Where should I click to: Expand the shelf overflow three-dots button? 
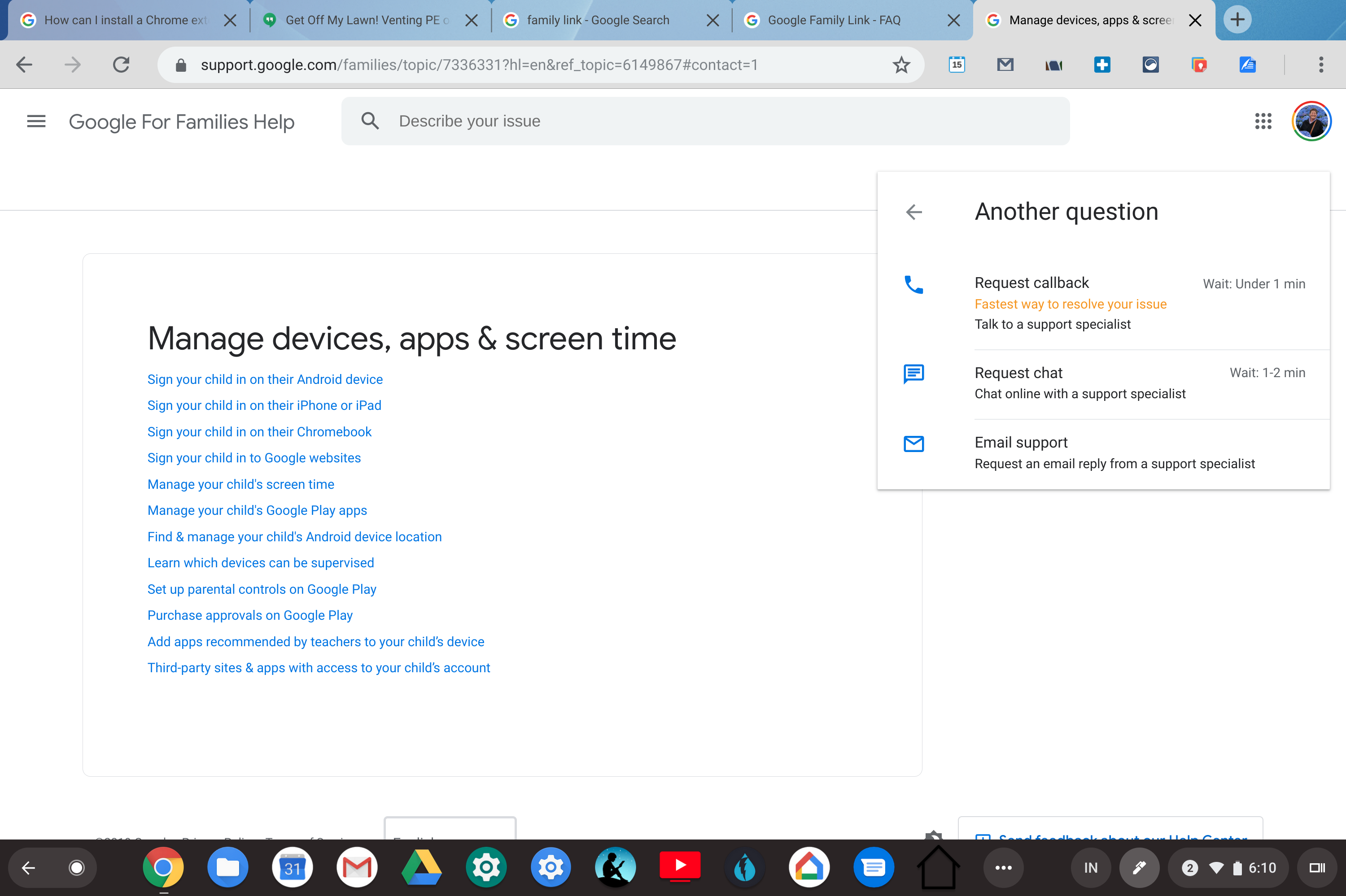(x=1003, y=867)
